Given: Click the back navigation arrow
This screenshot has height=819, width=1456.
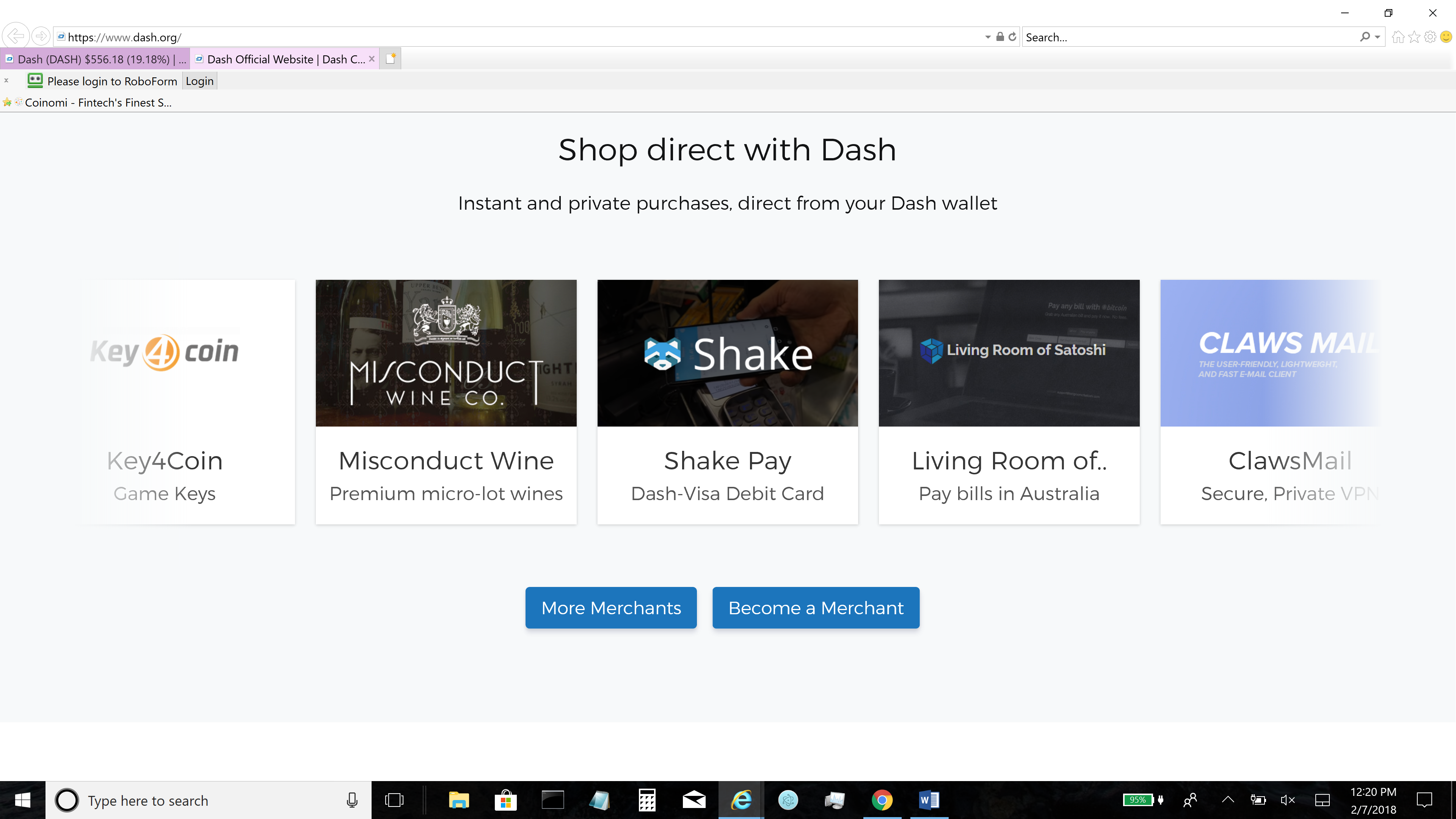Looking at the screenshot, I should (16, 37).
